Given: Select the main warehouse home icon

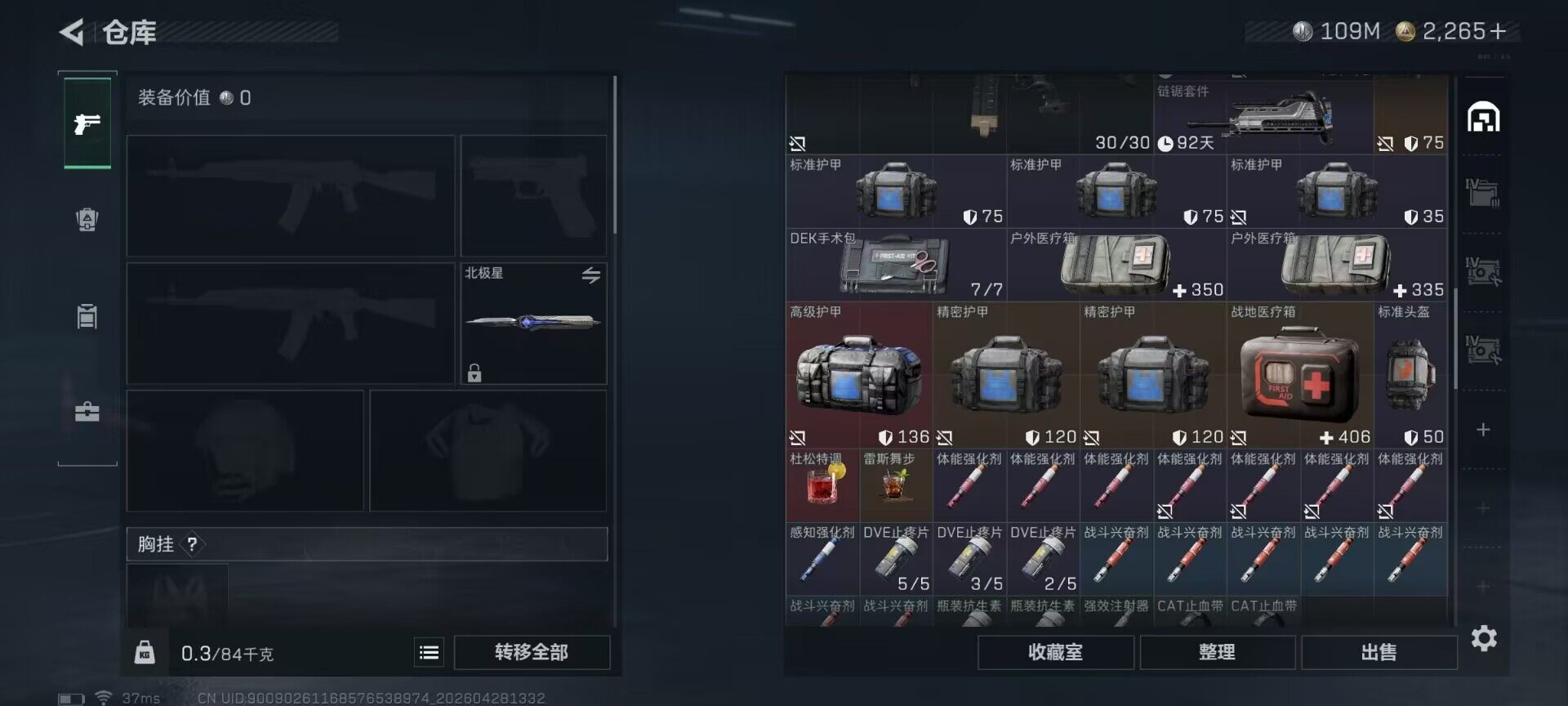Looking at the screenshot, I should 1483,118.
